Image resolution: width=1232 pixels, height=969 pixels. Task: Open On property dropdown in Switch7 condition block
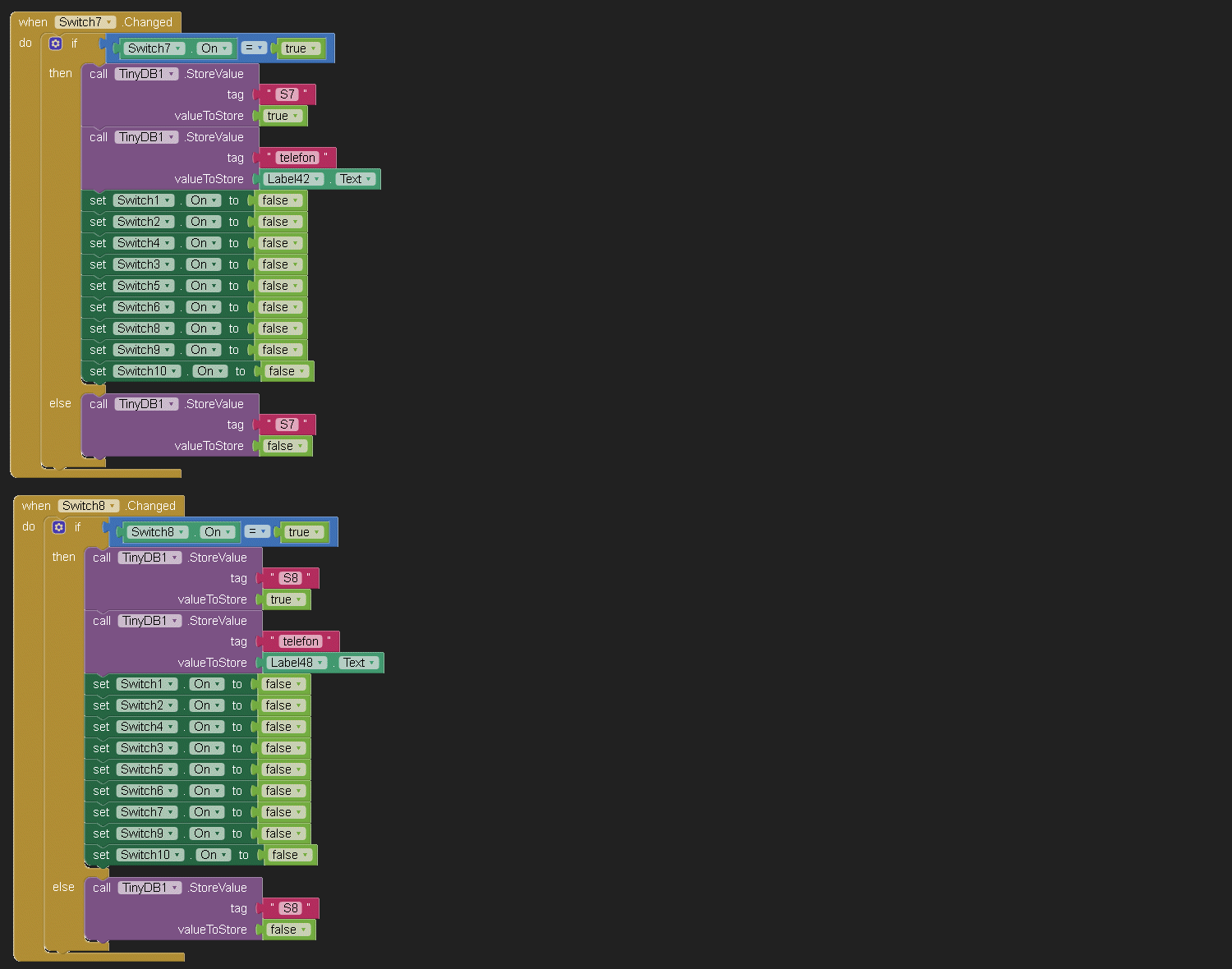(x=214, y=48)
